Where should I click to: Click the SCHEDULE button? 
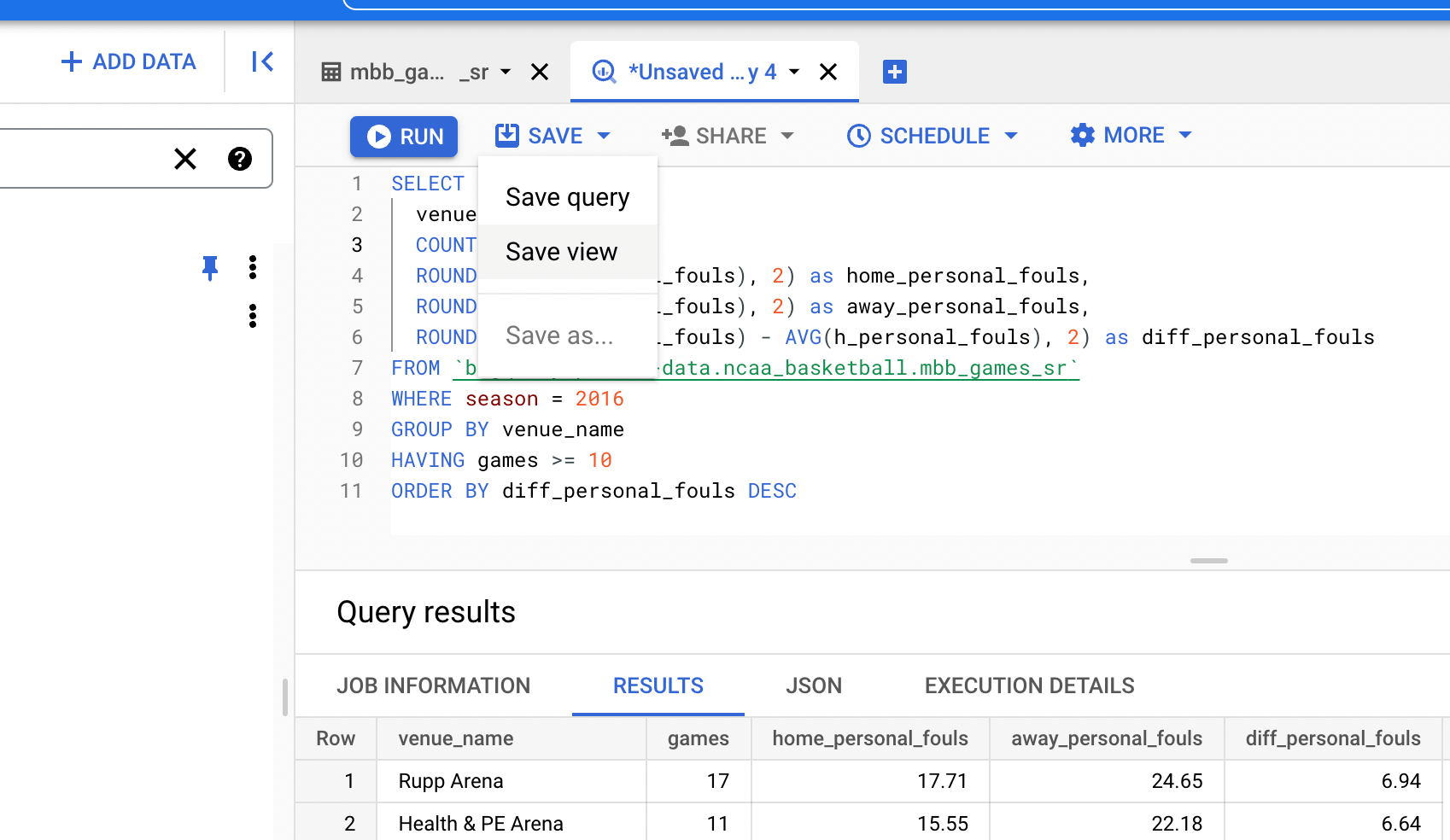[918, 136]
